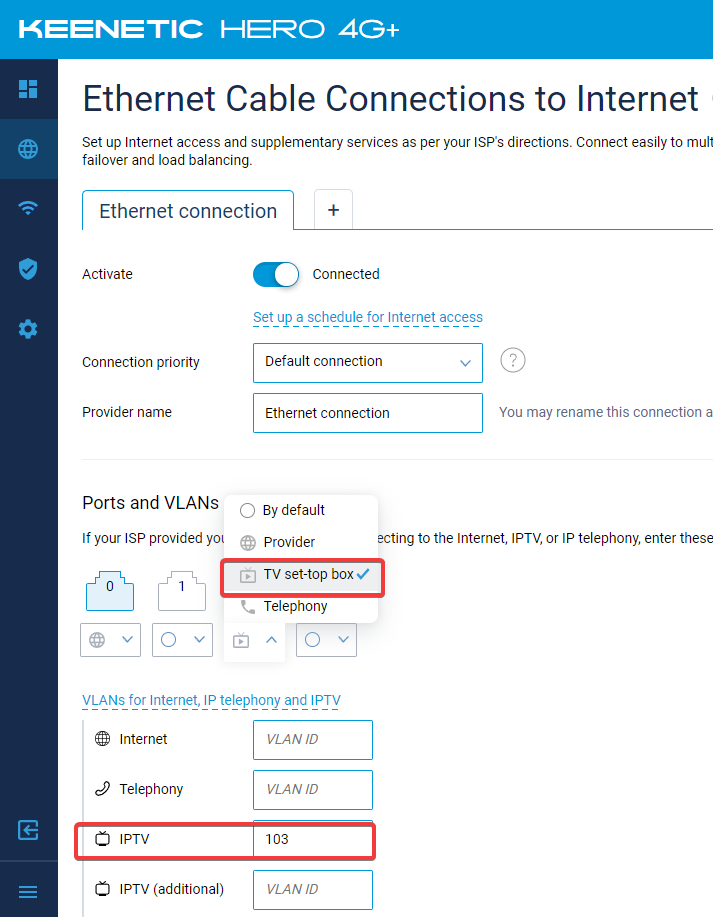The height and width of the screenshot is (917, 713).
Task: Open the dashboard icon in sidebar
Action: (28, 89)
